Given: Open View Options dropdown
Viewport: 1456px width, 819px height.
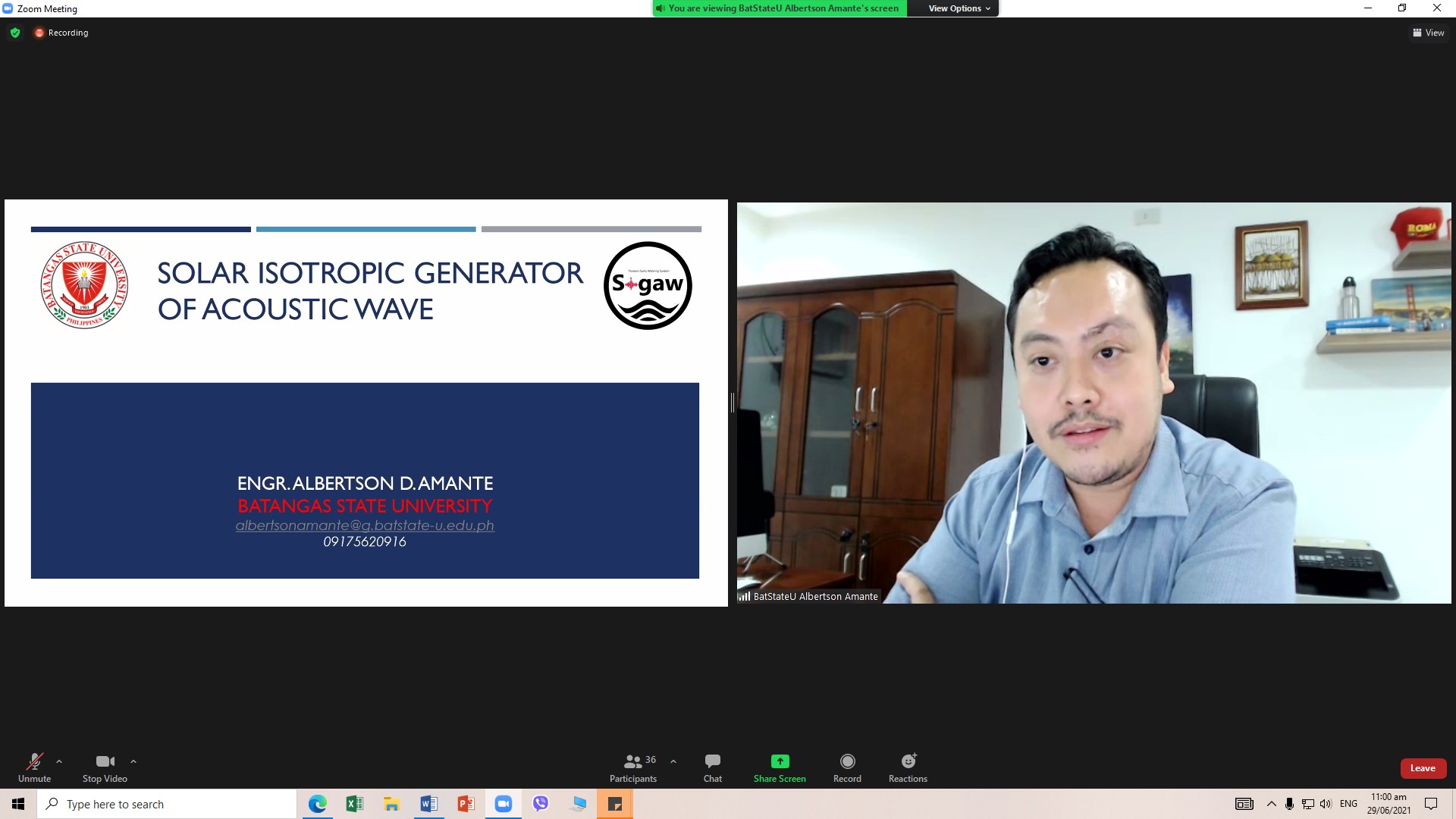Looking at the screenshot, I should pyautogui.click(x=959, y=8).
